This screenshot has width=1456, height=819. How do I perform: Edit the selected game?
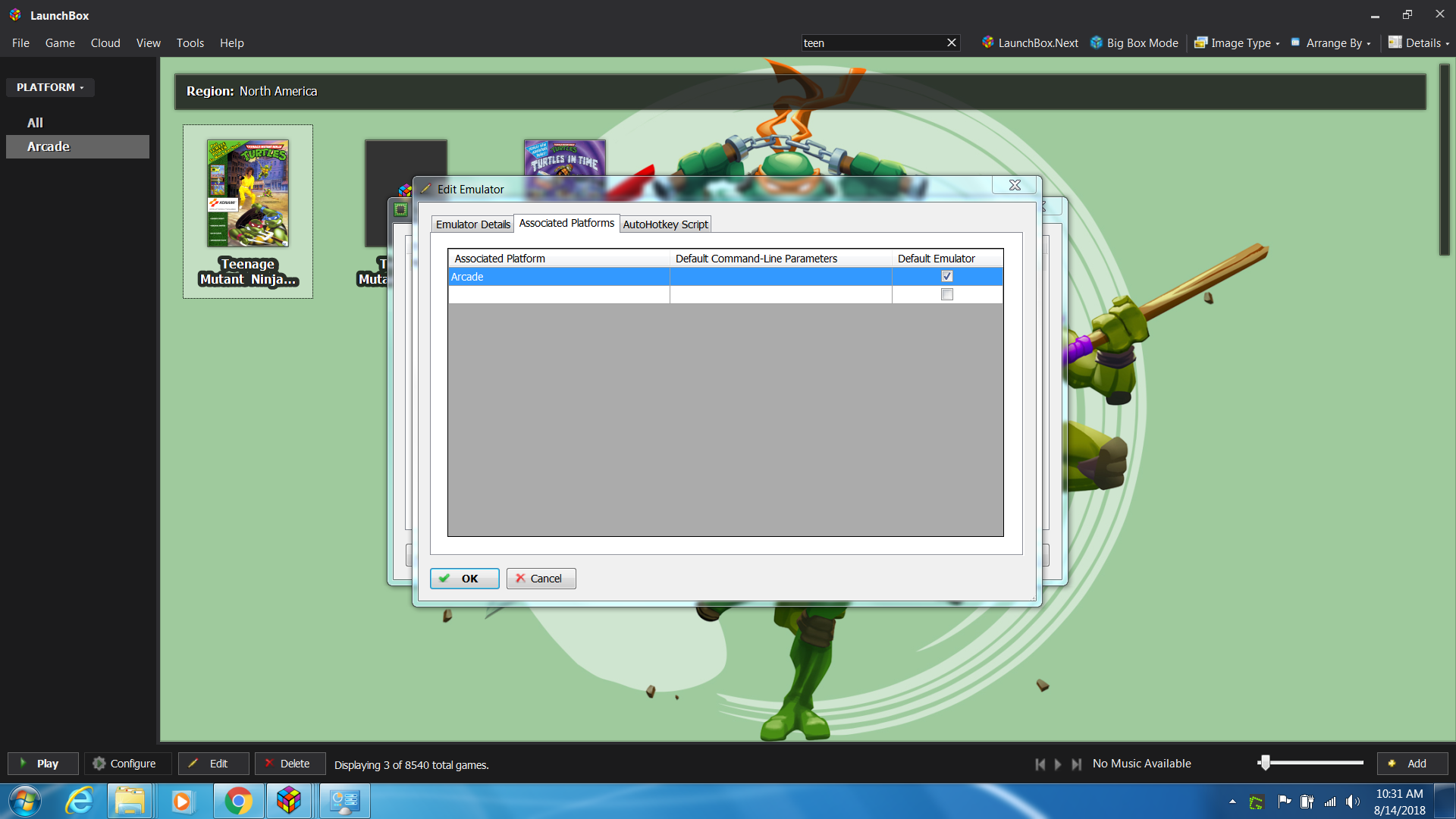[x=213, y=764]
